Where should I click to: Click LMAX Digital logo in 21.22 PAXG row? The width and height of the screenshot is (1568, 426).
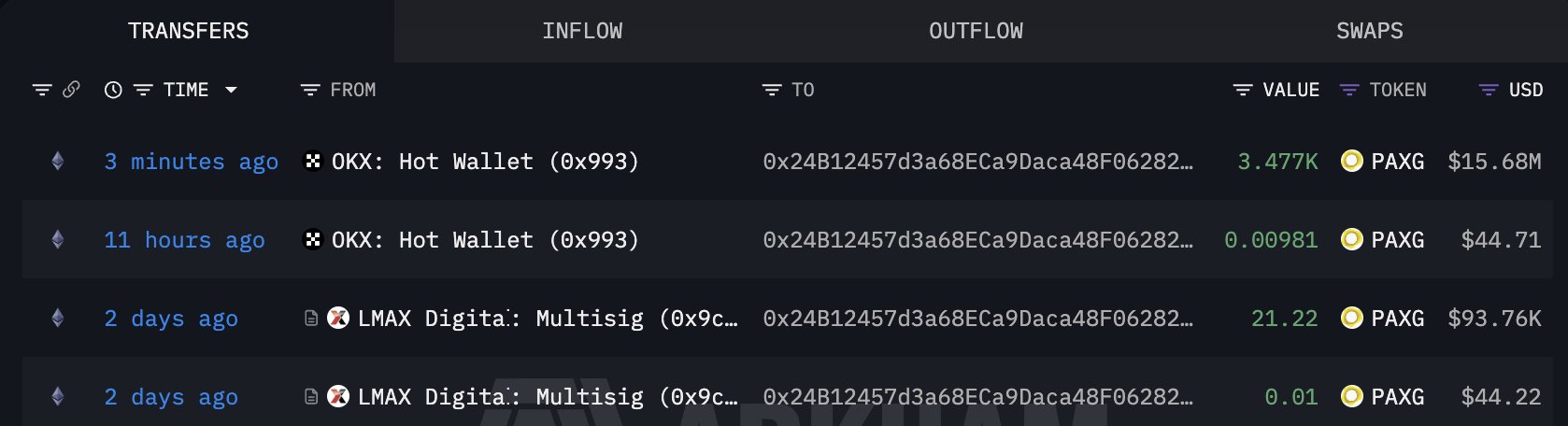pos(338,319)
